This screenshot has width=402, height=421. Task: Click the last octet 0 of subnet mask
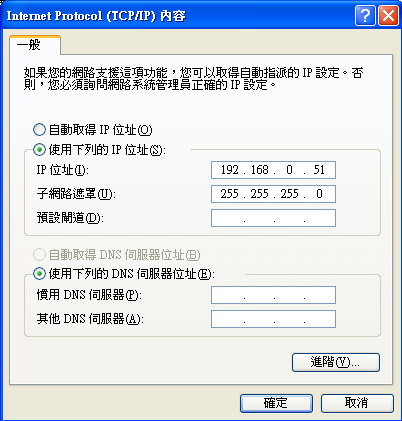coord(319,194)
